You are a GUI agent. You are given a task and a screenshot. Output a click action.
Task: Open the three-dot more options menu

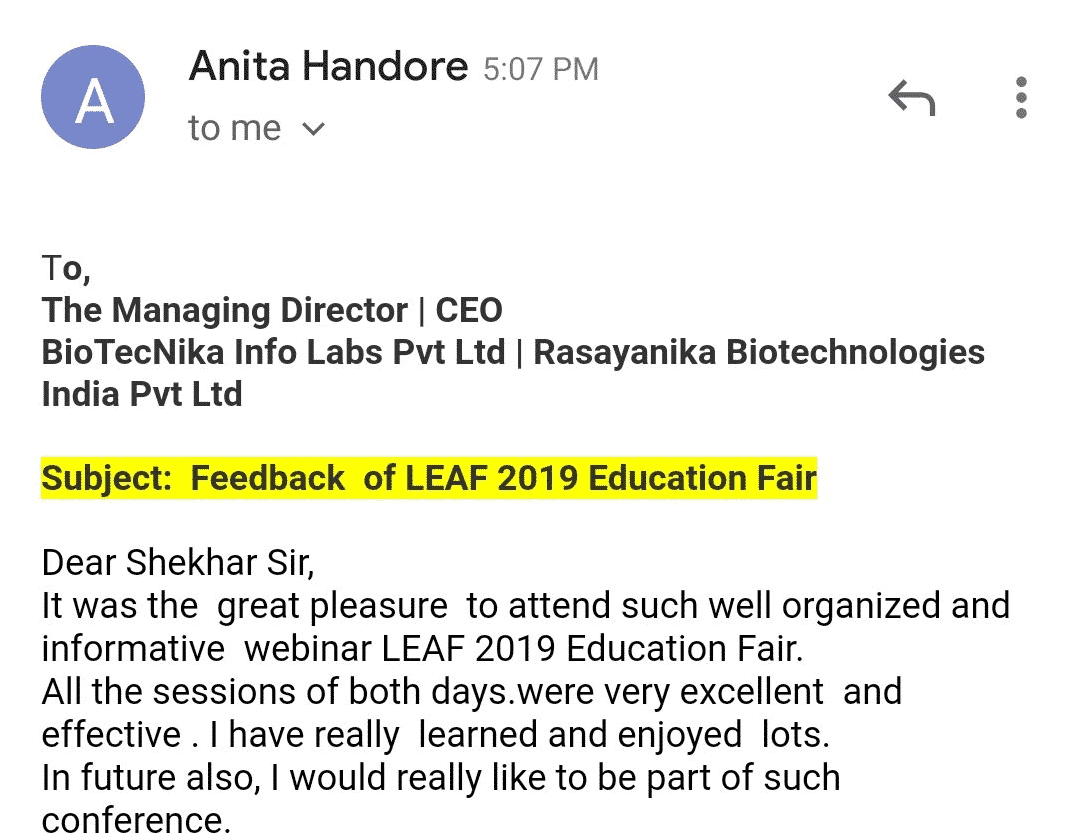(x=1021, y=98)
